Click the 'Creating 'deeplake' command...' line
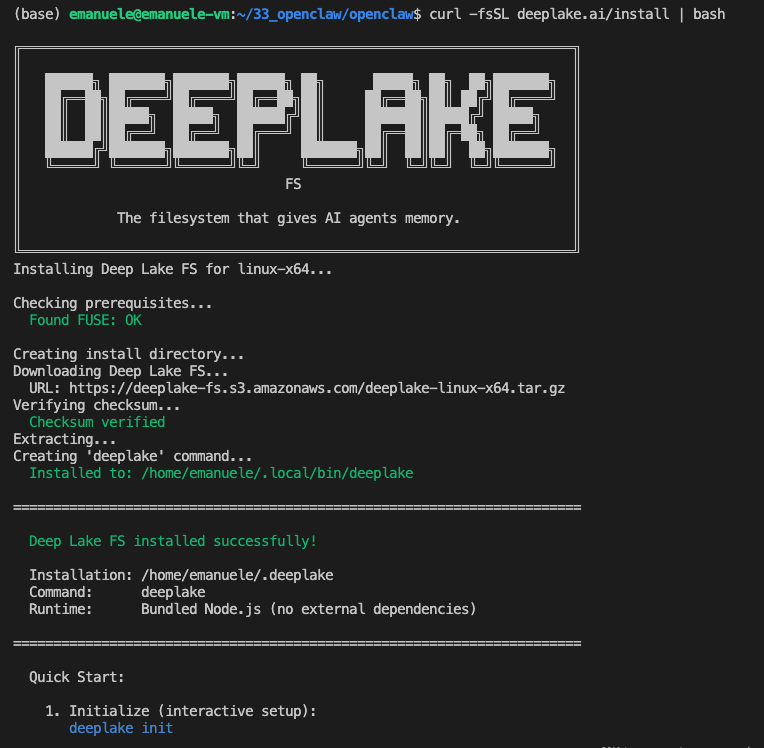 pos(133,456)
